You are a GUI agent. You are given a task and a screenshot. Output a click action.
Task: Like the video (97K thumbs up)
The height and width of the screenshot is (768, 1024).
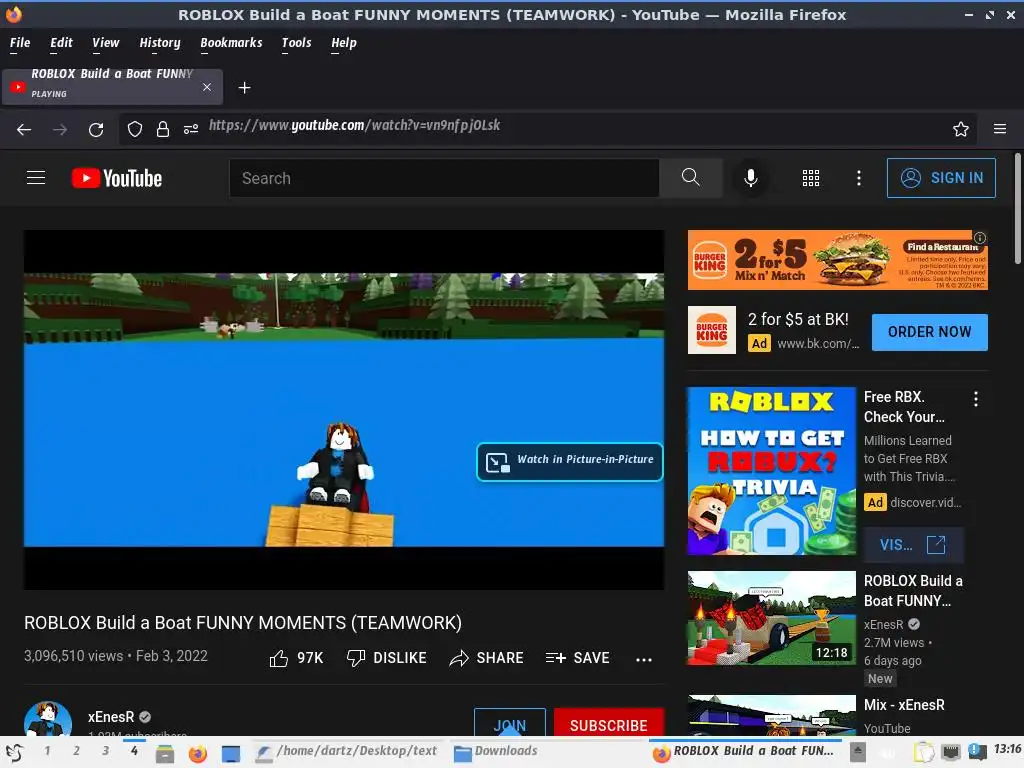pos(296,658)
